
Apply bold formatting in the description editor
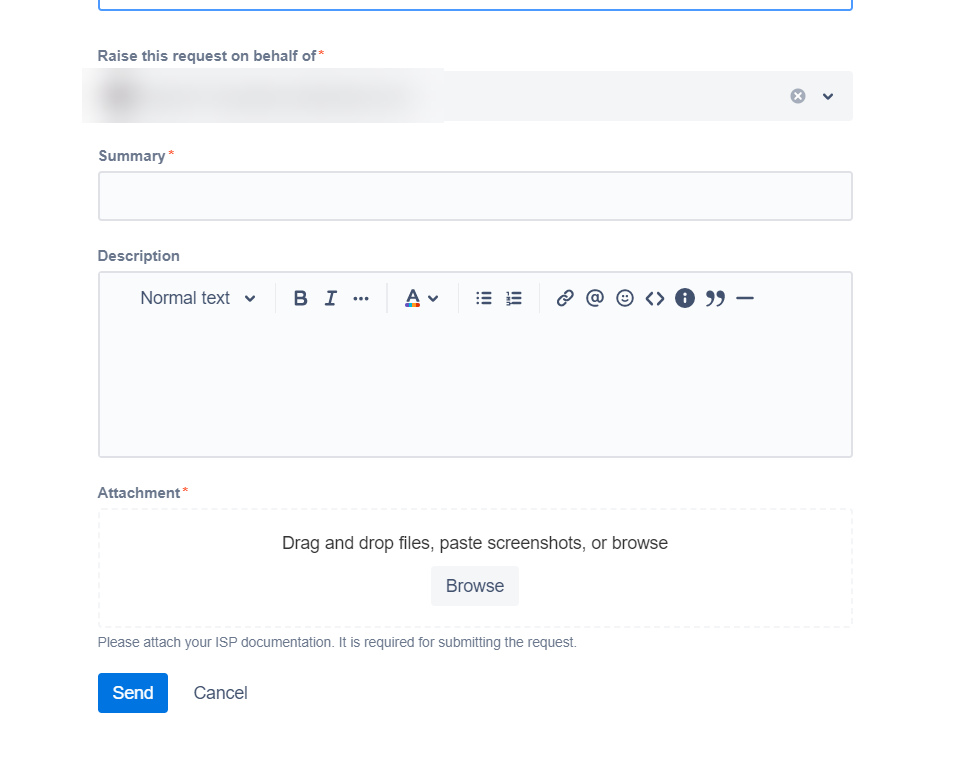(x=299, y=297)
